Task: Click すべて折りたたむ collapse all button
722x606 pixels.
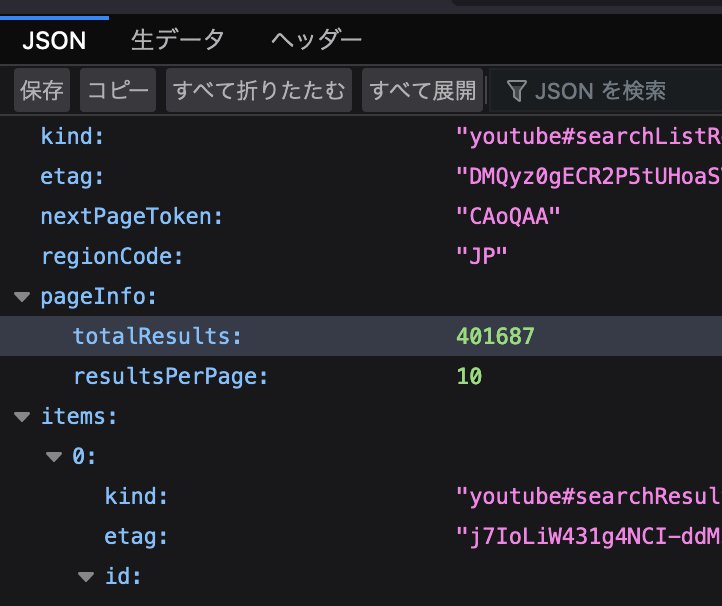Action: click(x=259, y=90)
